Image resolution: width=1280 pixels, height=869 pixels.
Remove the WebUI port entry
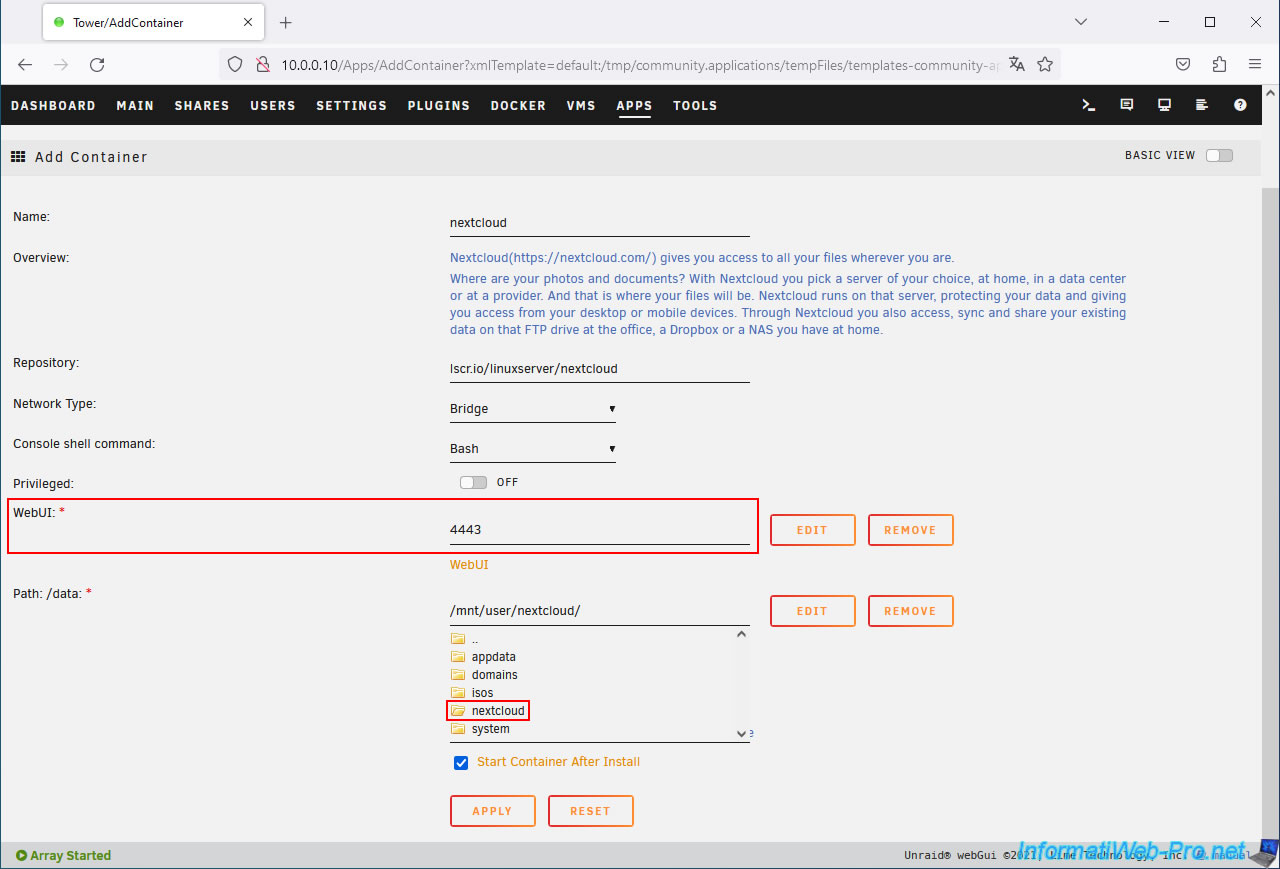910,530
